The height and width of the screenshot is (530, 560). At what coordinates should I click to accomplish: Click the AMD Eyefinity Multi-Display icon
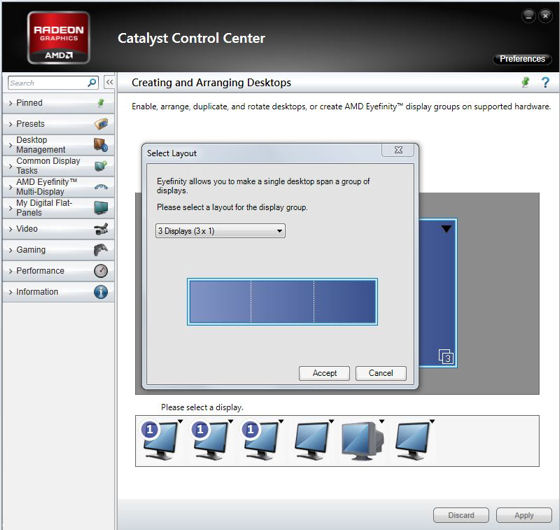[x=101, y=187]
